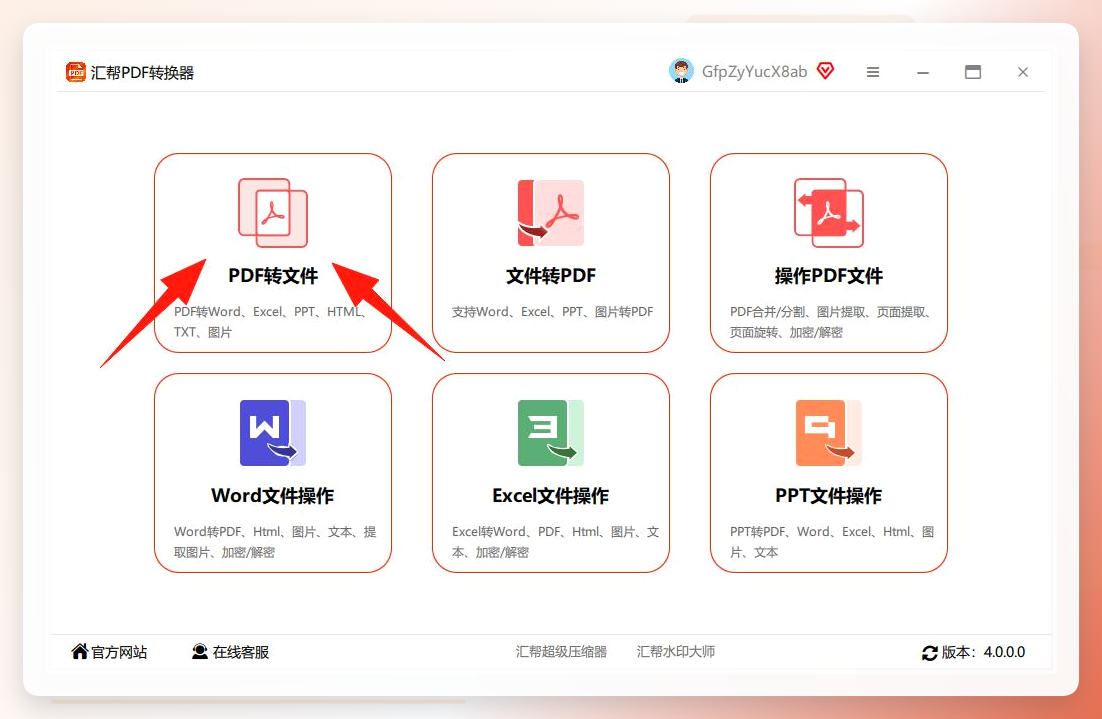Minimize the converter window
1102x719 pixels.
[x=923, y=72]
